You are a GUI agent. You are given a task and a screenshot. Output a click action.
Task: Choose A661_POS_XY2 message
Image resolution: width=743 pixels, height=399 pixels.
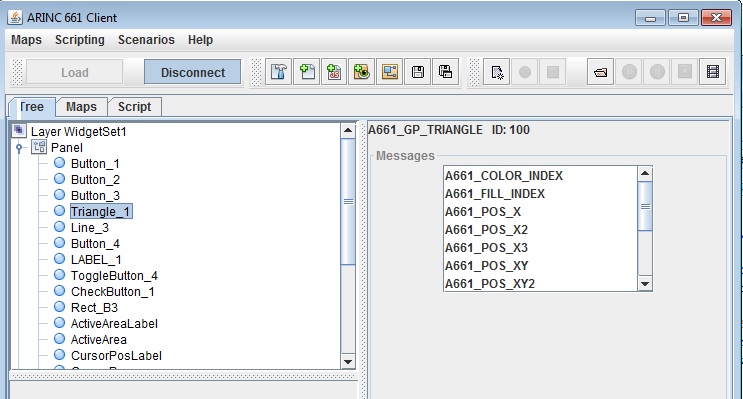(x=541, y=283)
